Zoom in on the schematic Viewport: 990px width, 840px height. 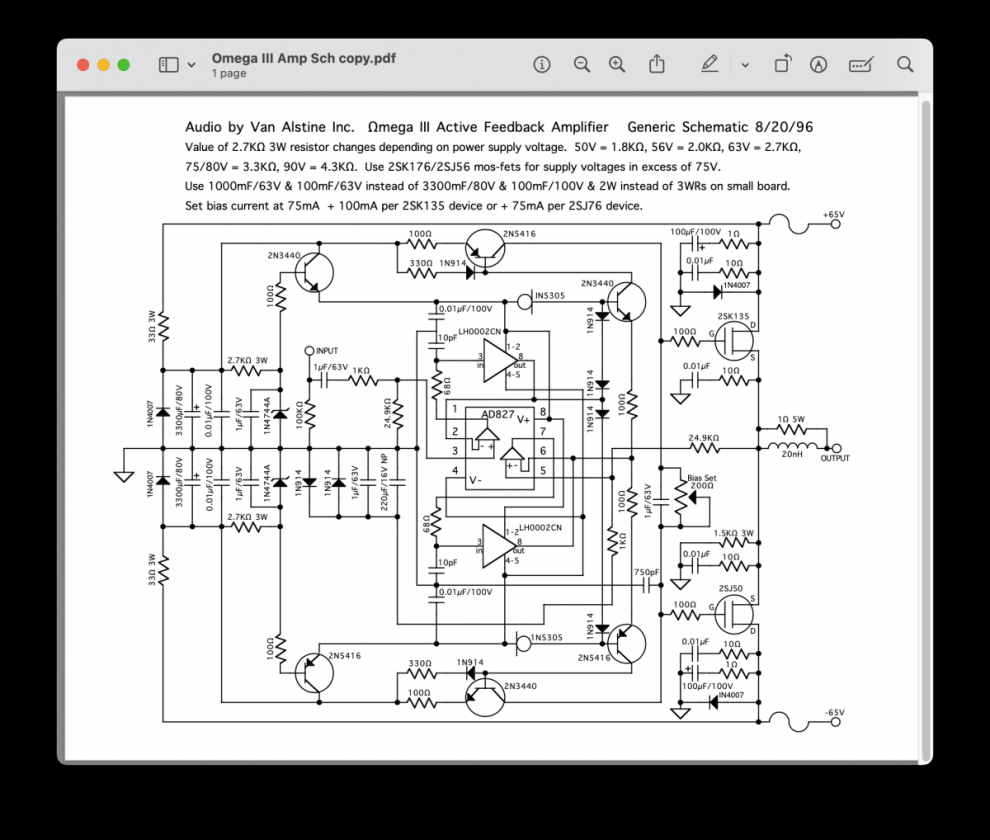617,64
